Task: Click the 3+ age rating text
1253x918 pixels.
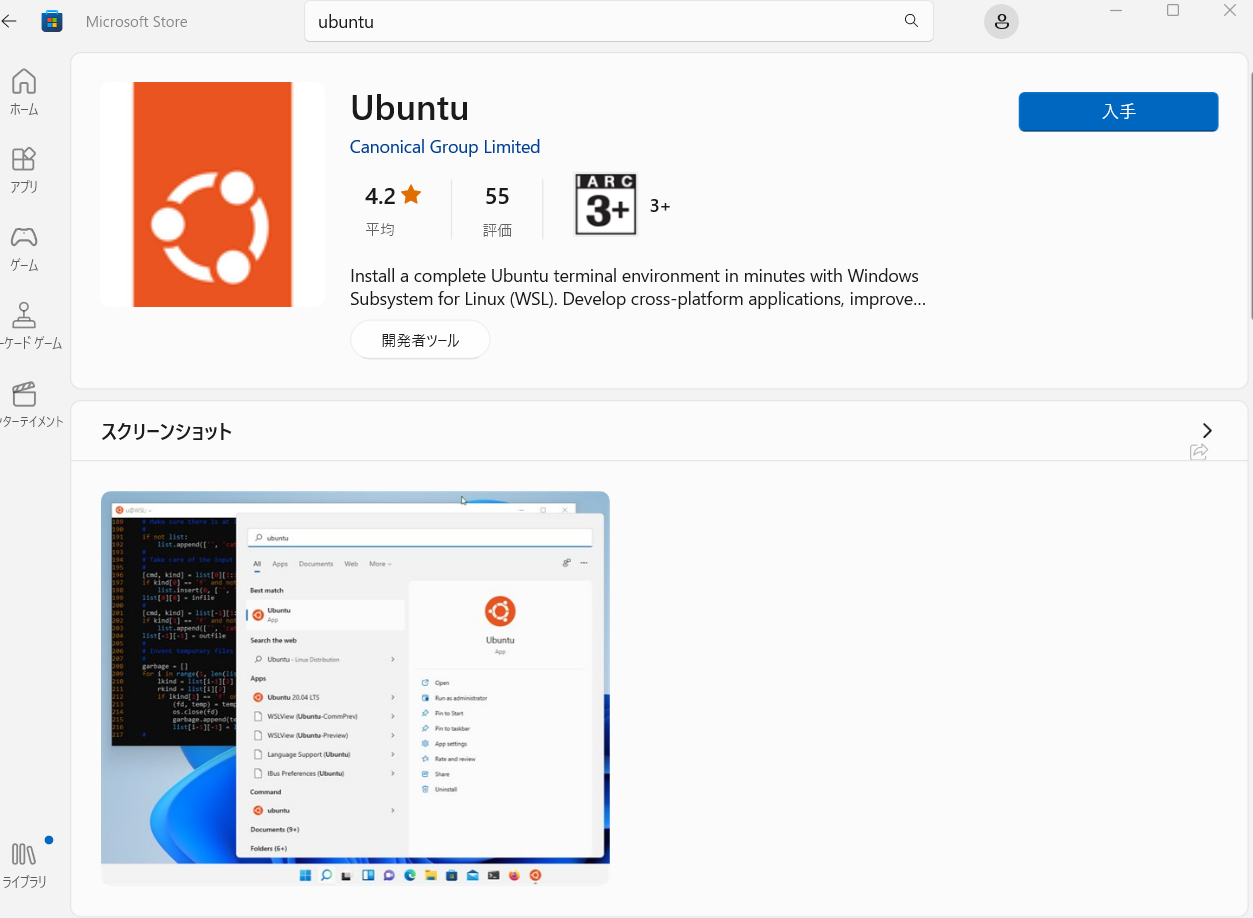Action: [x=660, y=206]
